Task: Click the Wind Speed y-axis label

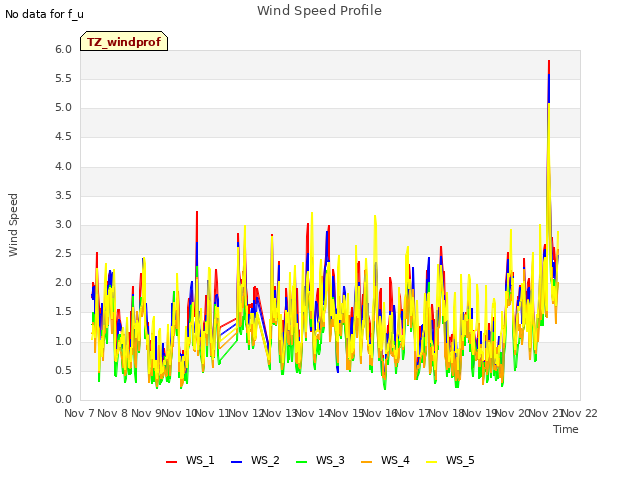Action: point(13,225)
